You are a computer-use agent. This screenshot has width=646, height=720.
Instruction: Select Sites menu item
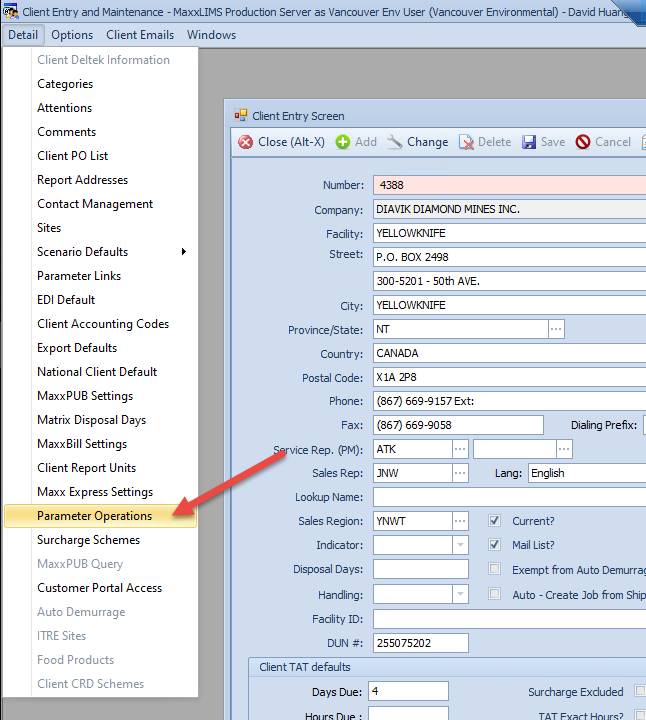click(x=101, y=228)
